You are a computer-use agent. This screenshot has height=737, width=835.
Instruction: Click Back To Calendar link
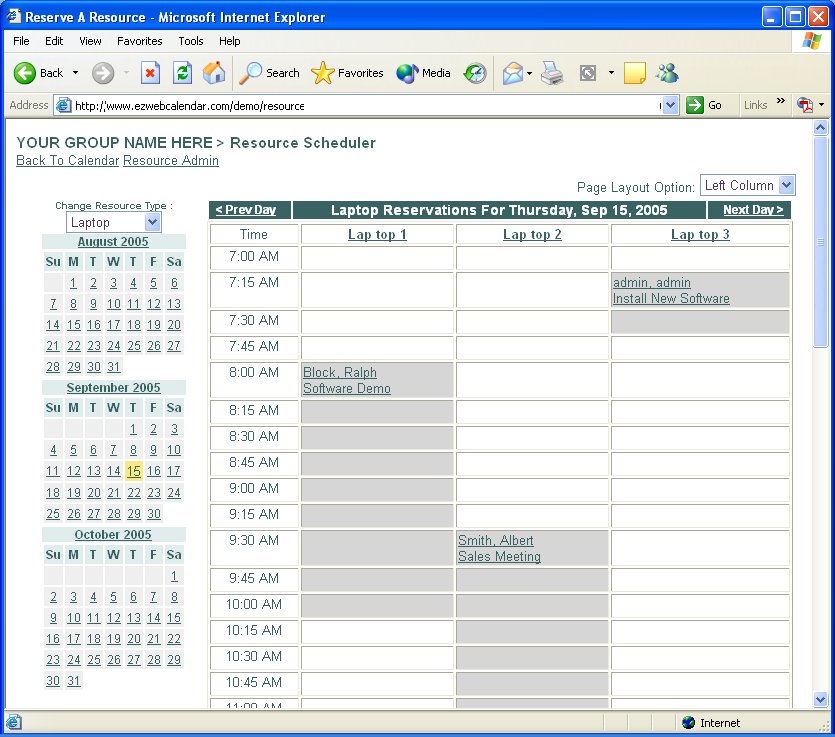pyautogui.click(x=67, y=161)
